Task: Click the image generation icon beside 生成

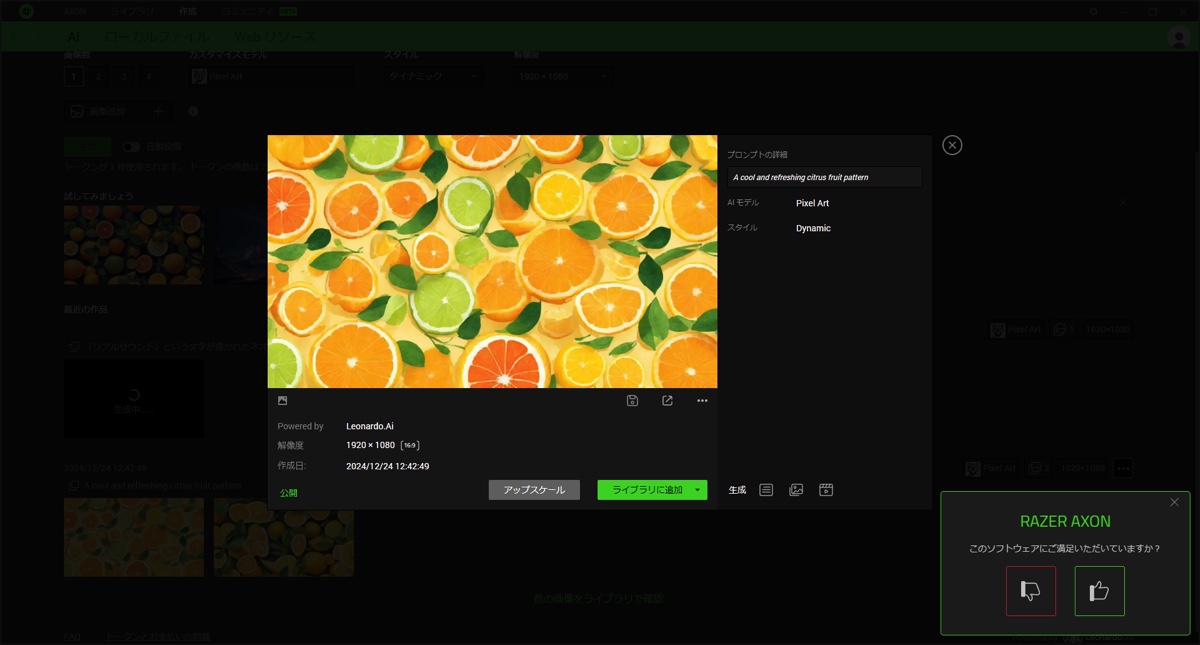Action: pos(796,490)
